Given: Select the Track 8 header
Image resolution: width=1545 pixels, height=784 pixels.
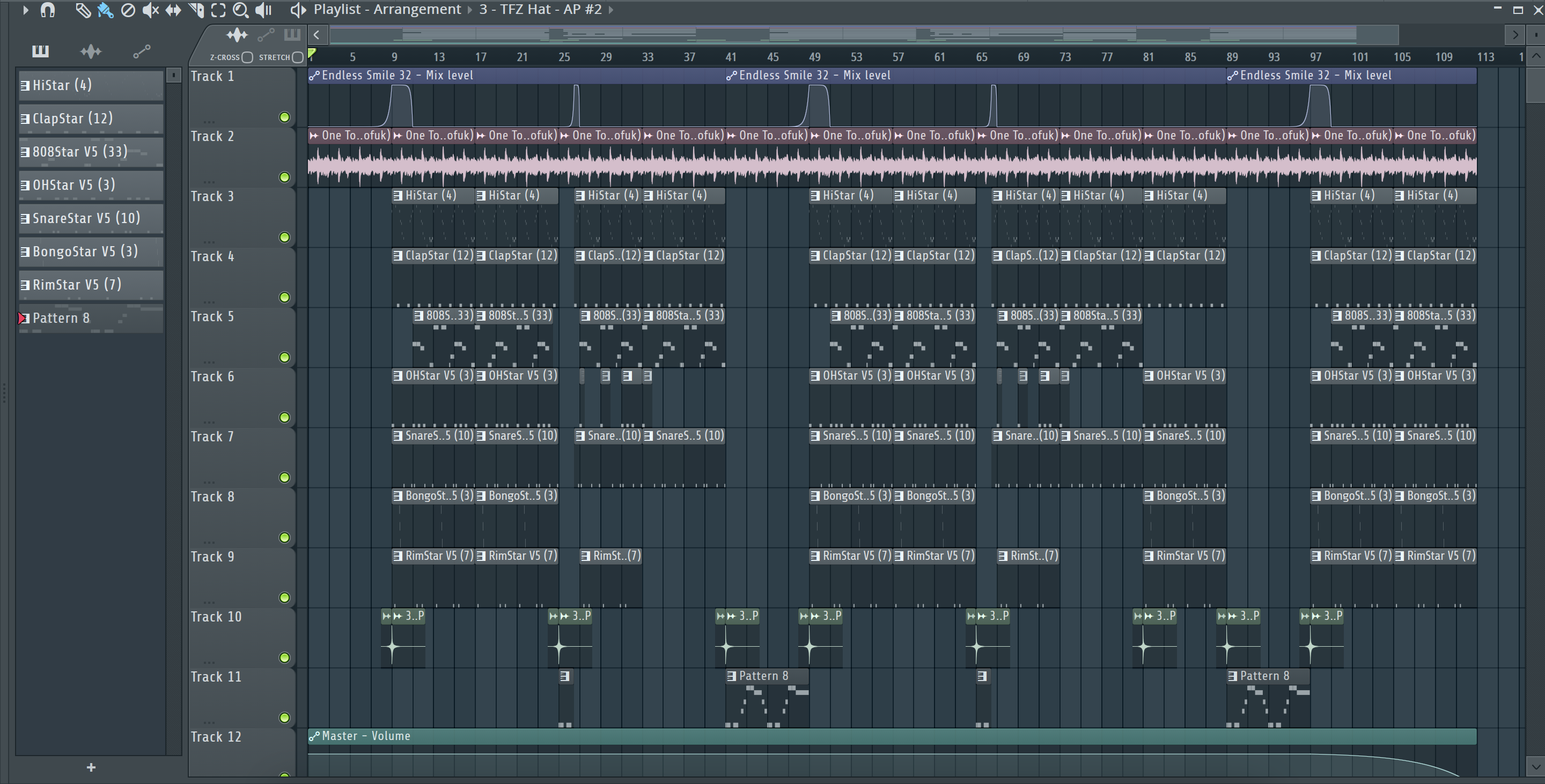Looking at the screenshot, I should click(x=242, y=517).
